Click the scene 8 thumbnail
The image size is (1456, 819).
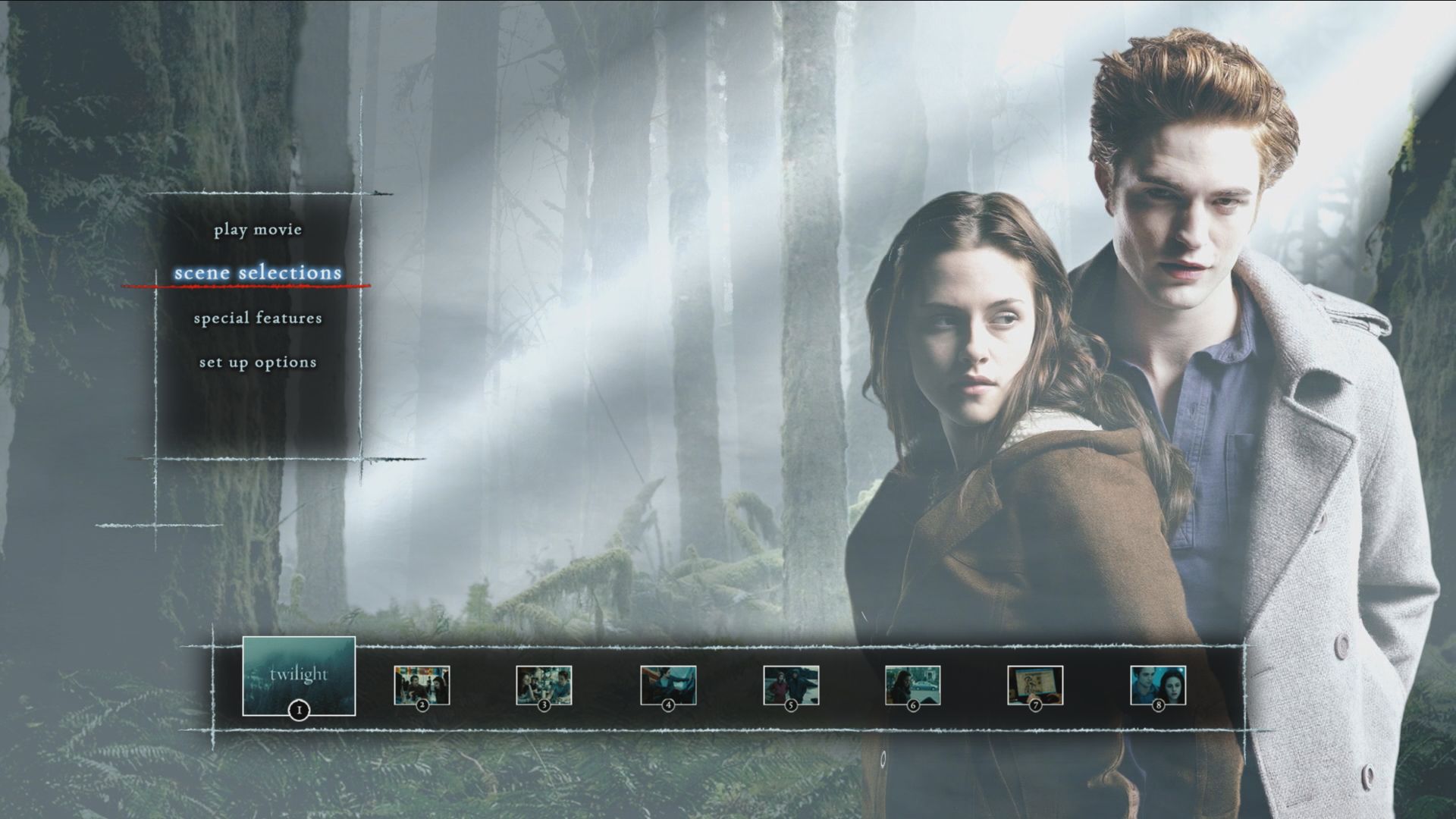(1158, 686)
